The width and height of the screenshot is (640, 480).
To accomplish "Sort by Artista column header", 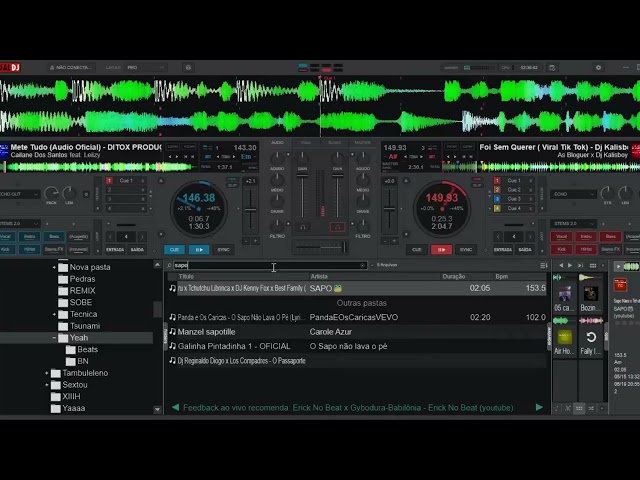I will coord(319,276).
